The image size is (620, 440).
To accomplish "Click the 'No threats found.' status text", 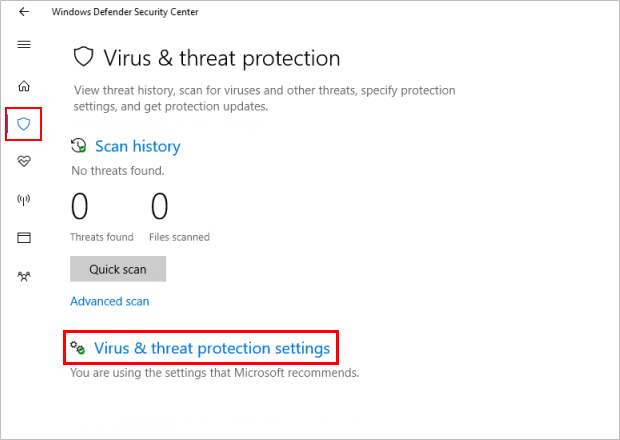I will pyautogui.click(x=117, y=171).
